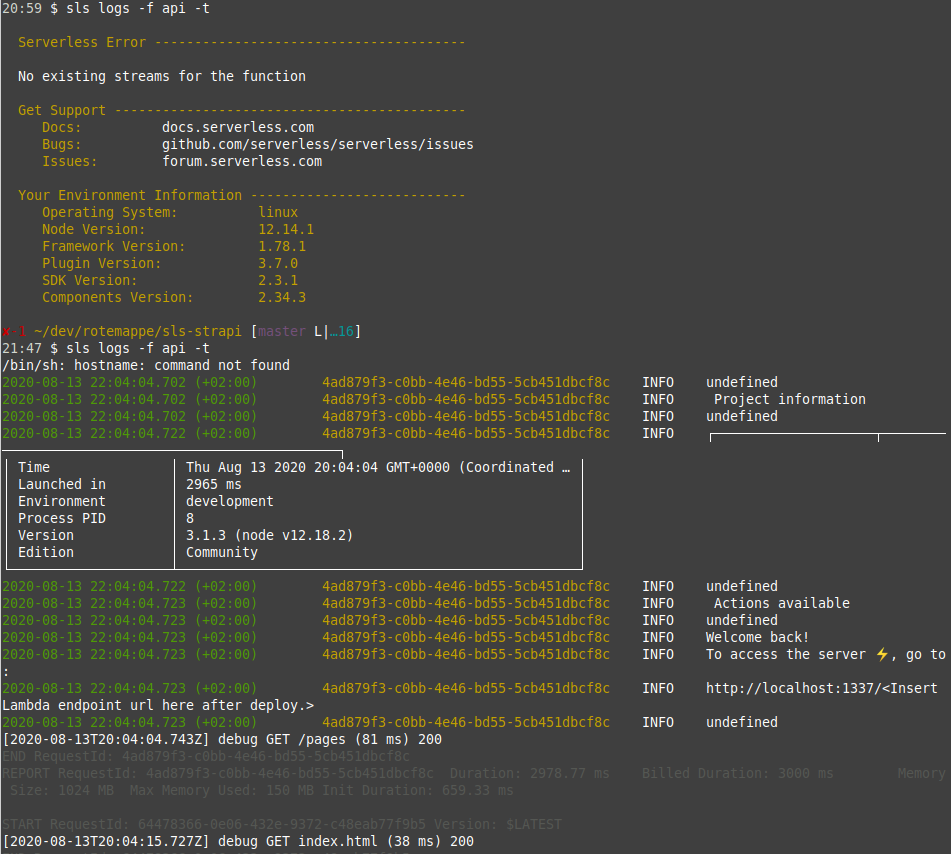
Task: Click the Get Support heading
Action: coord(62,110)
